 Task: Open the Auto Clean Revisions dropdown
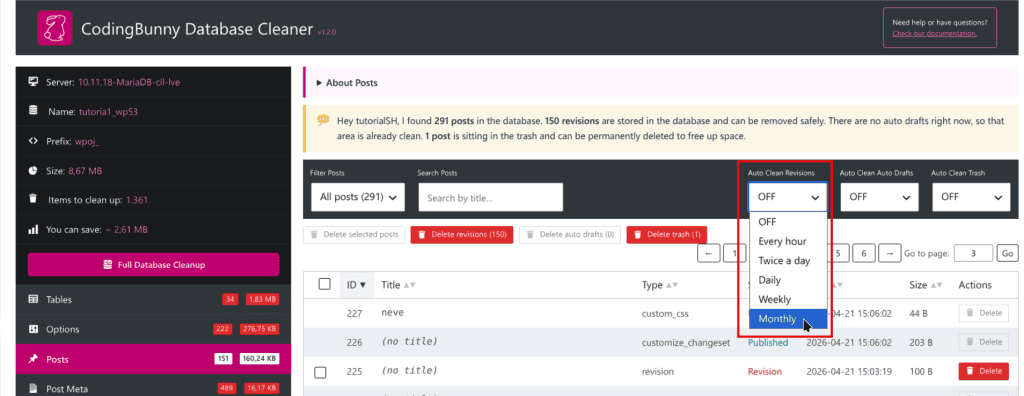click(x=788, y=197)
